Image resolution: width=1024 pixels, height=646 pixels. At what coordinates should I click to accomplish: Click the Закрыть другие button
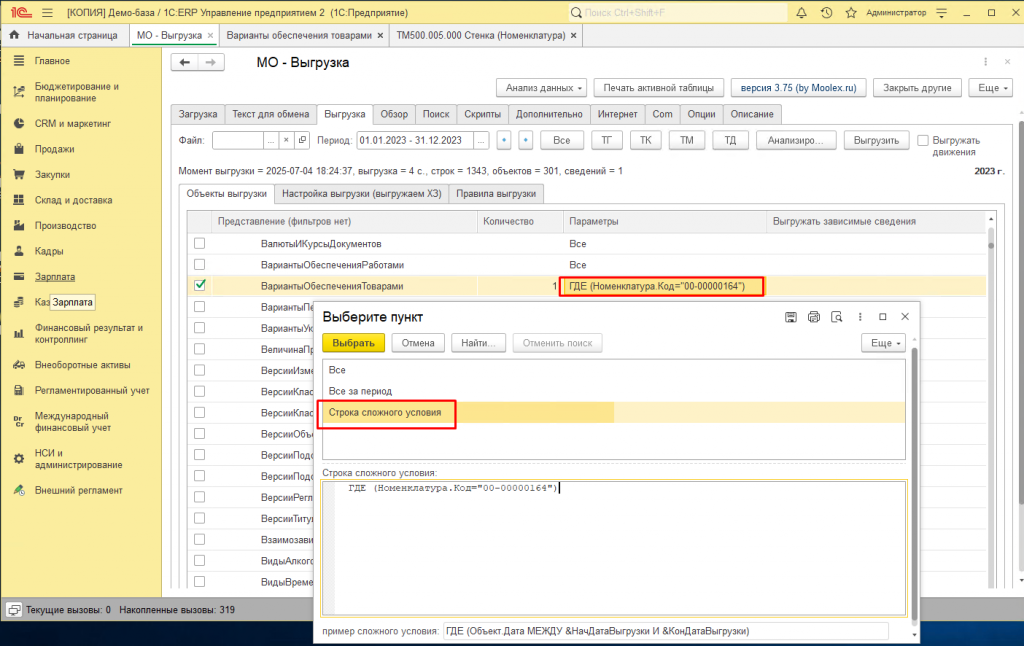[918, 88]
